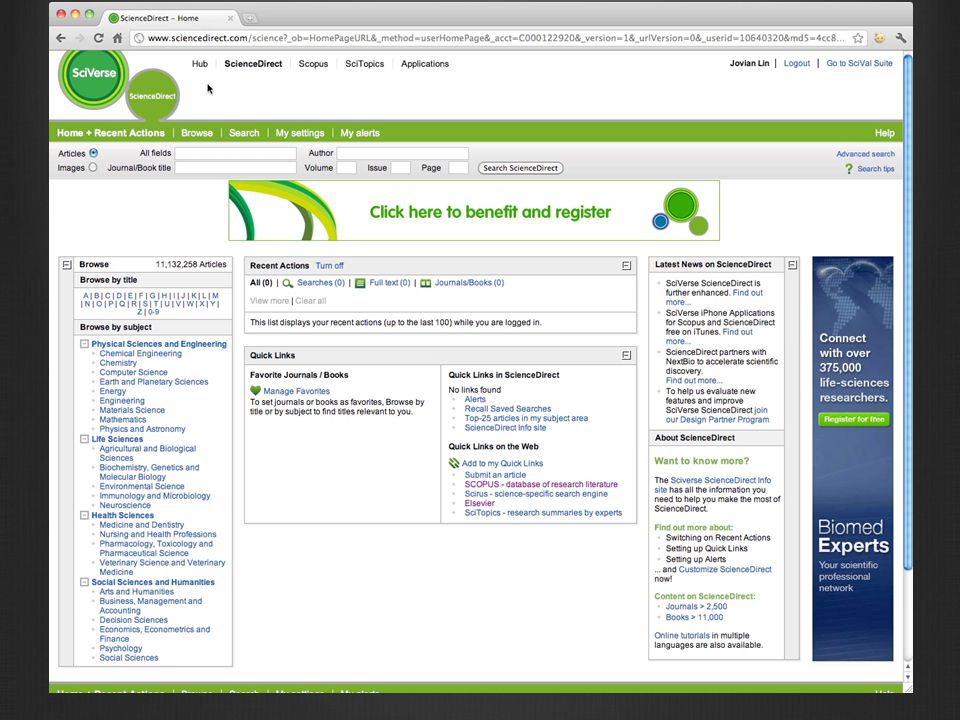Reload the page with refresh icon
Image resolution: width=960 pixels, height=720 pixels.
pos(99,38)
